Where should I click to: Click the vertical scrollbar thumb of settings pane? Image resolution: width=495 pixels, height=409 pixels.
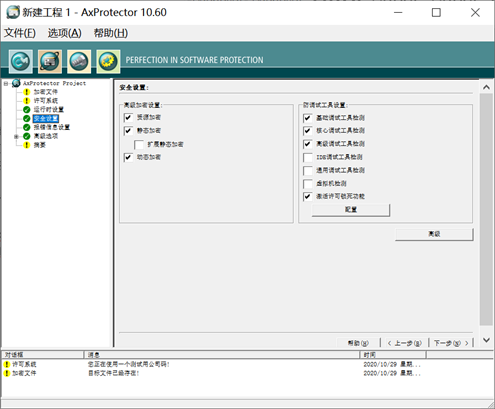(x=486, y=209)
